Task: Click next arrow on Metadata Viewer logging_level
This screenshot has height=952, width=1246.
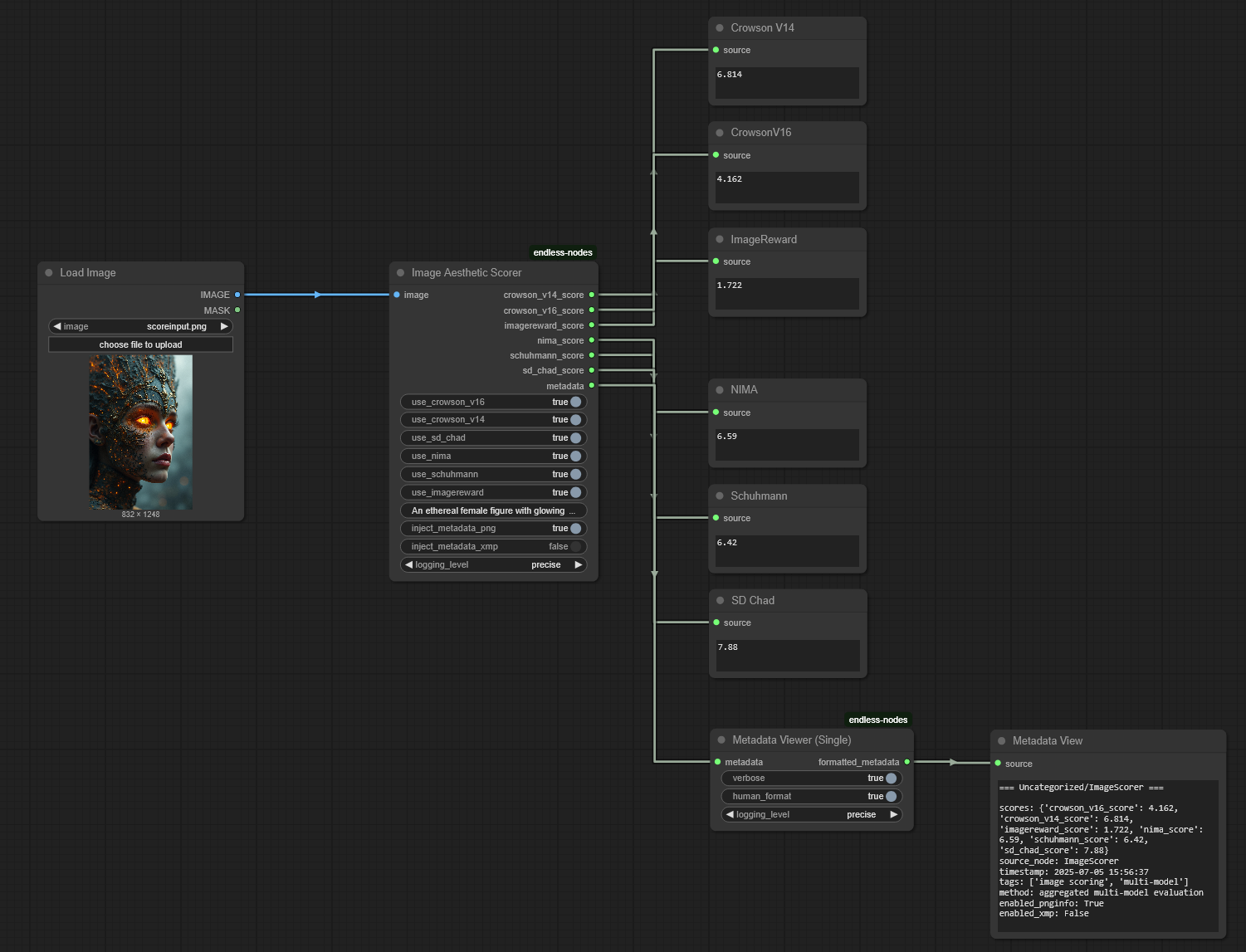Action: [x=894, y=814]
